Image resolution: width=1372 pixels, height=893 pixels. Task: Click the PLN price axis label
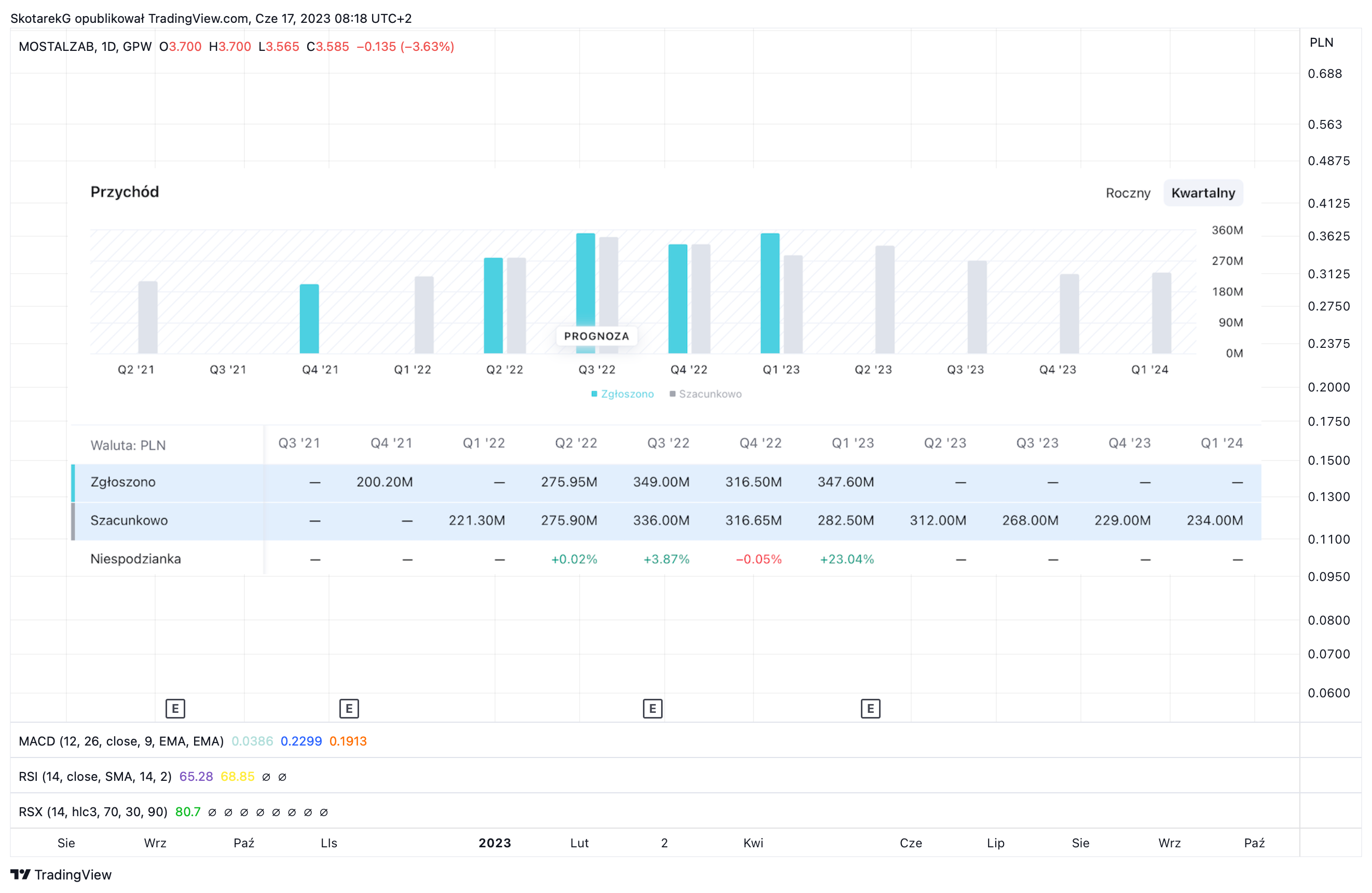(x=1321, y=43)
